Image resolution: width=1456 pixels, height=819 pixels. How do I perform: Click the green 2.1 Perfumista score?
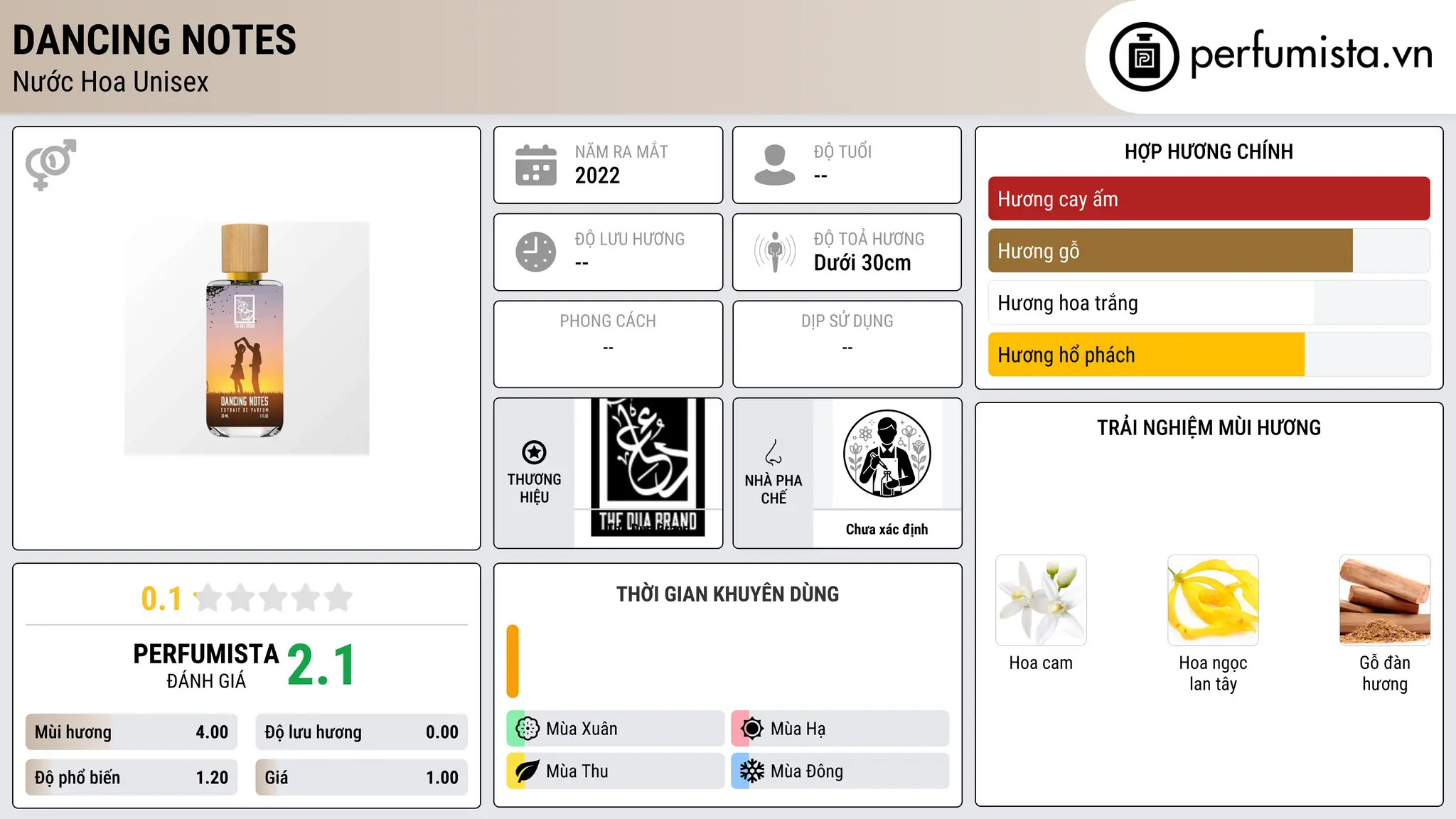pyautogui.click(x=321, y=665)
